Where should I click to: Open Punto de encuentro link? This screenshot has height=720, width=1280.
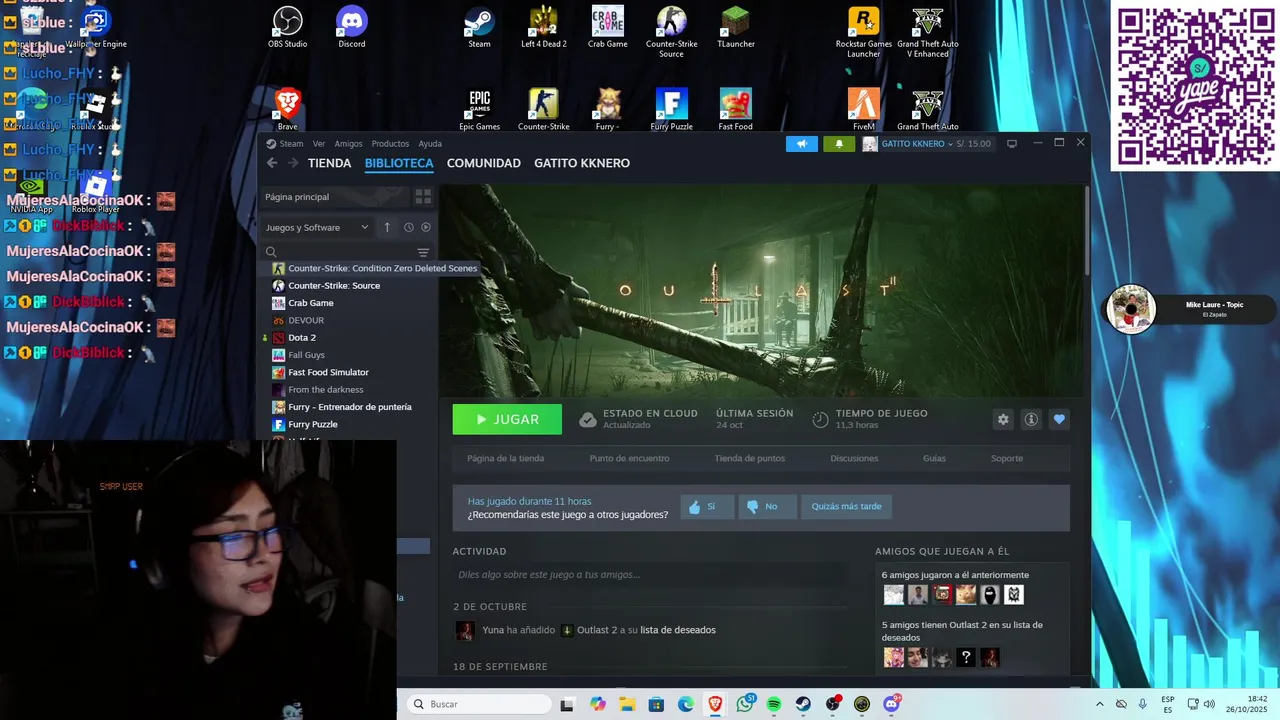[x=629, y=458]
